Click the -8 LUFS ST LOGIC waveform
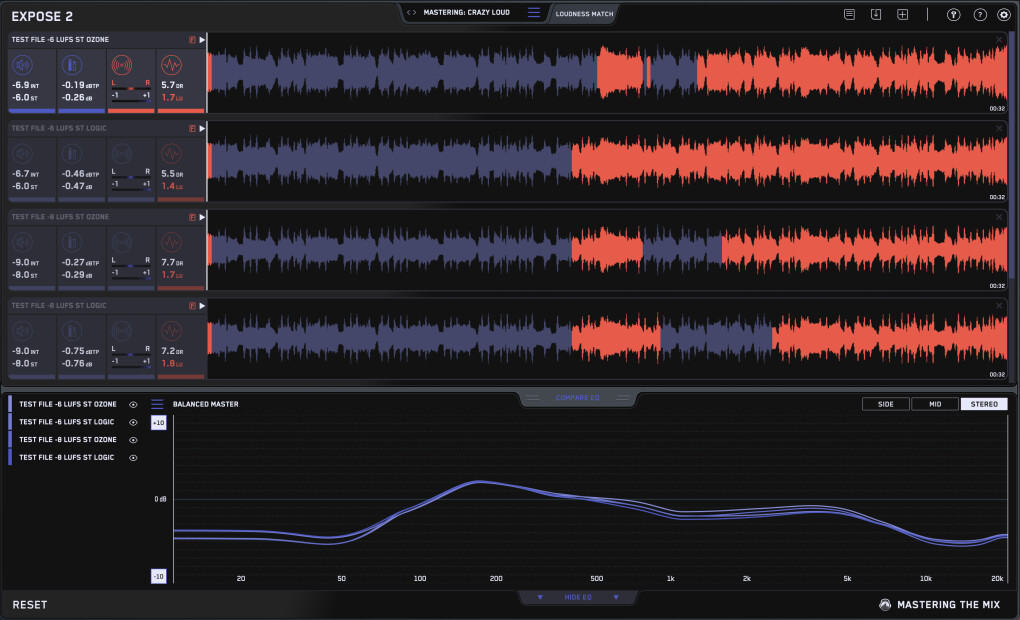The image size is (1020, 620). pos(608,338)
